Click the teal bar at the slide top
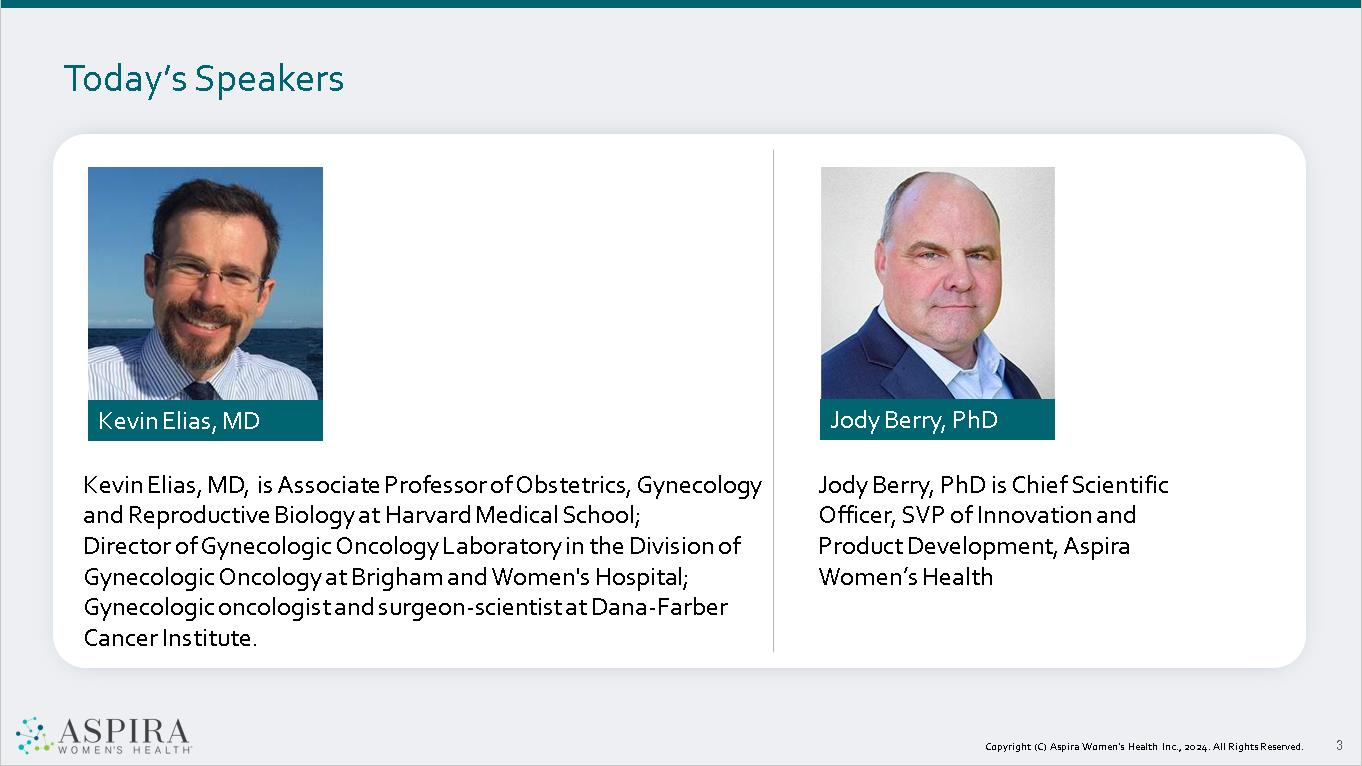The image size is (1362, 766). pos(681,4)
